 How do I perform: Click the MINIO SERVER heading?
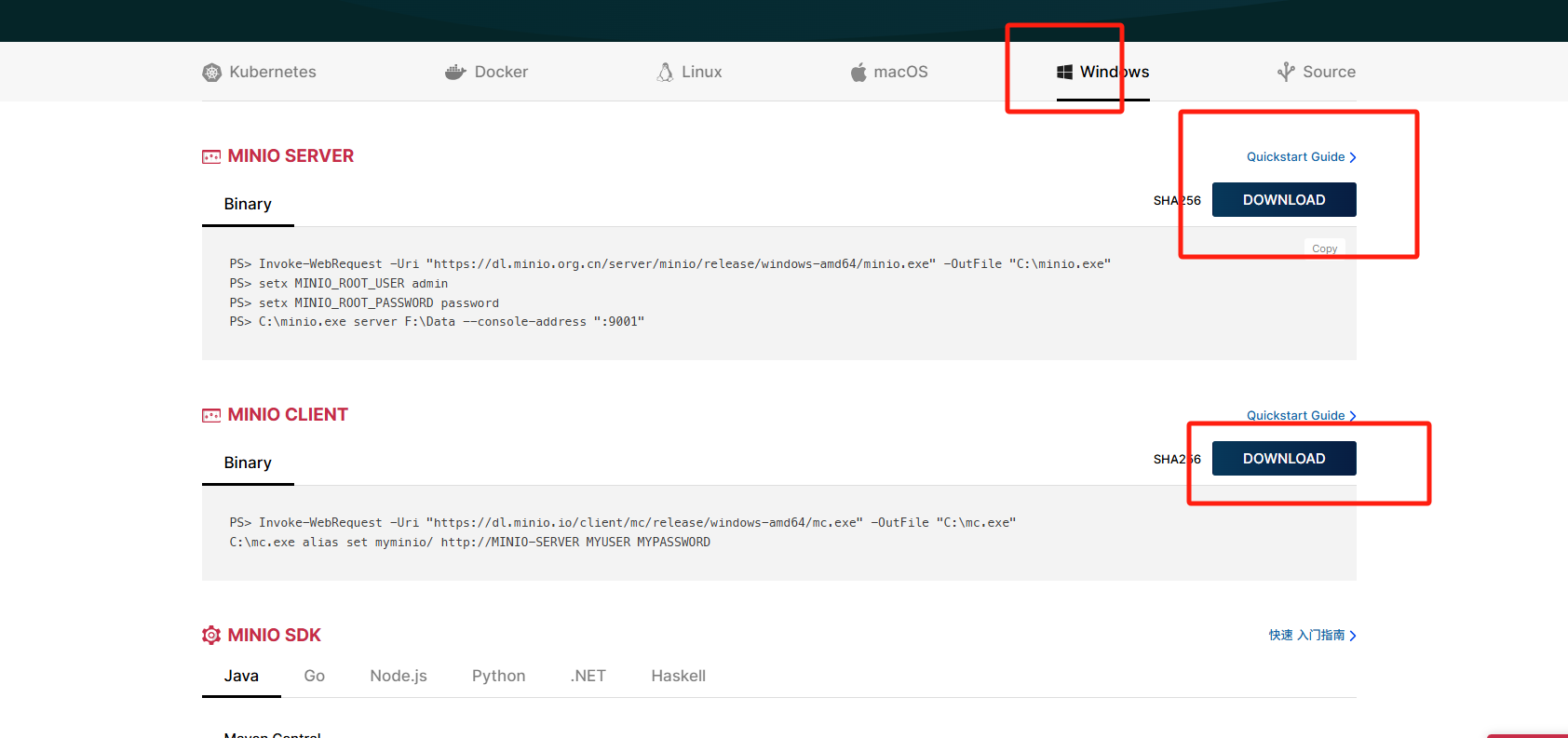tap(291, 155)
